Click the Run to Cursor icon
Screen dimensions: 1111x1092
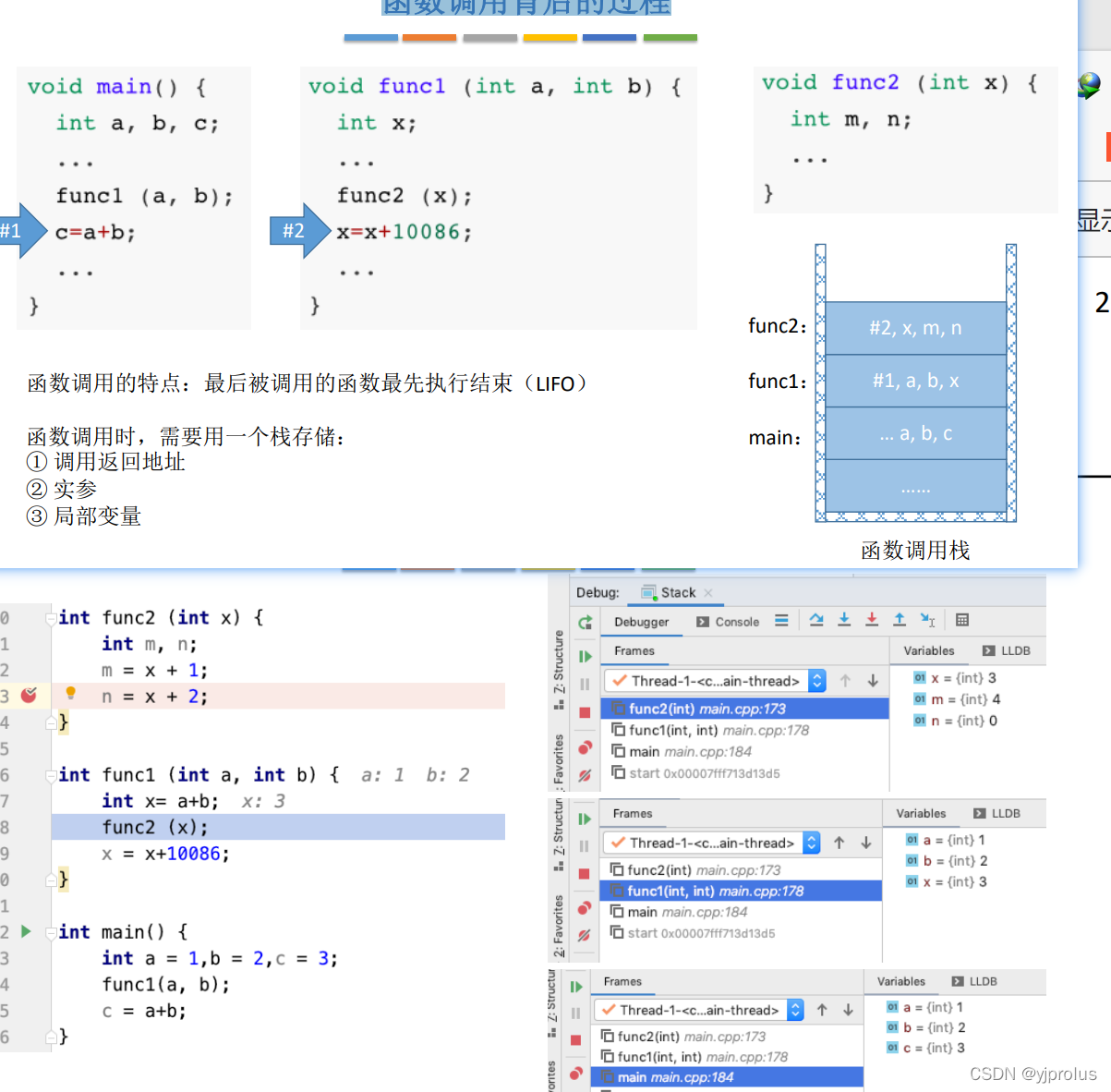pos(928,620)
